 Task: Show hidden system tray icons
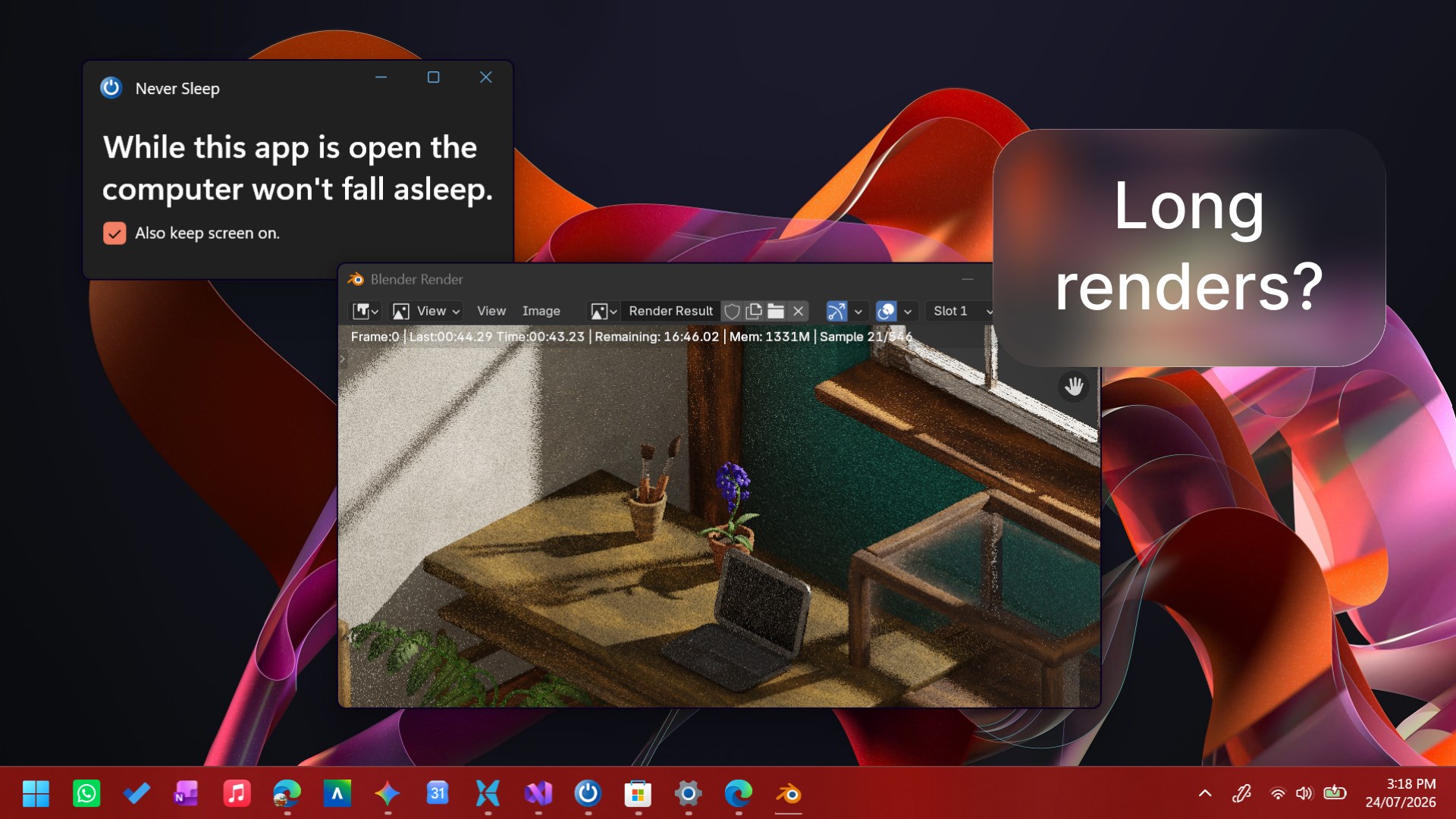1205,794
